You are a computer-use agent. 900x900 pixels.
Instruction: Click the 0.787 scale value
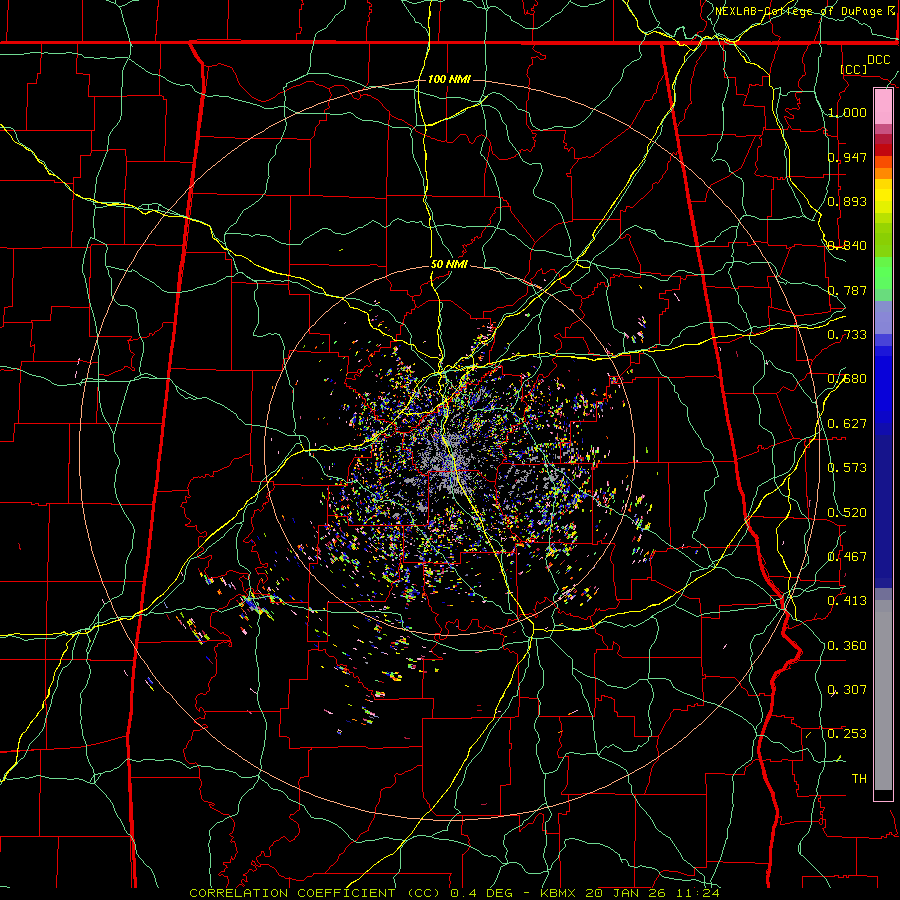(x=847, y=290)
